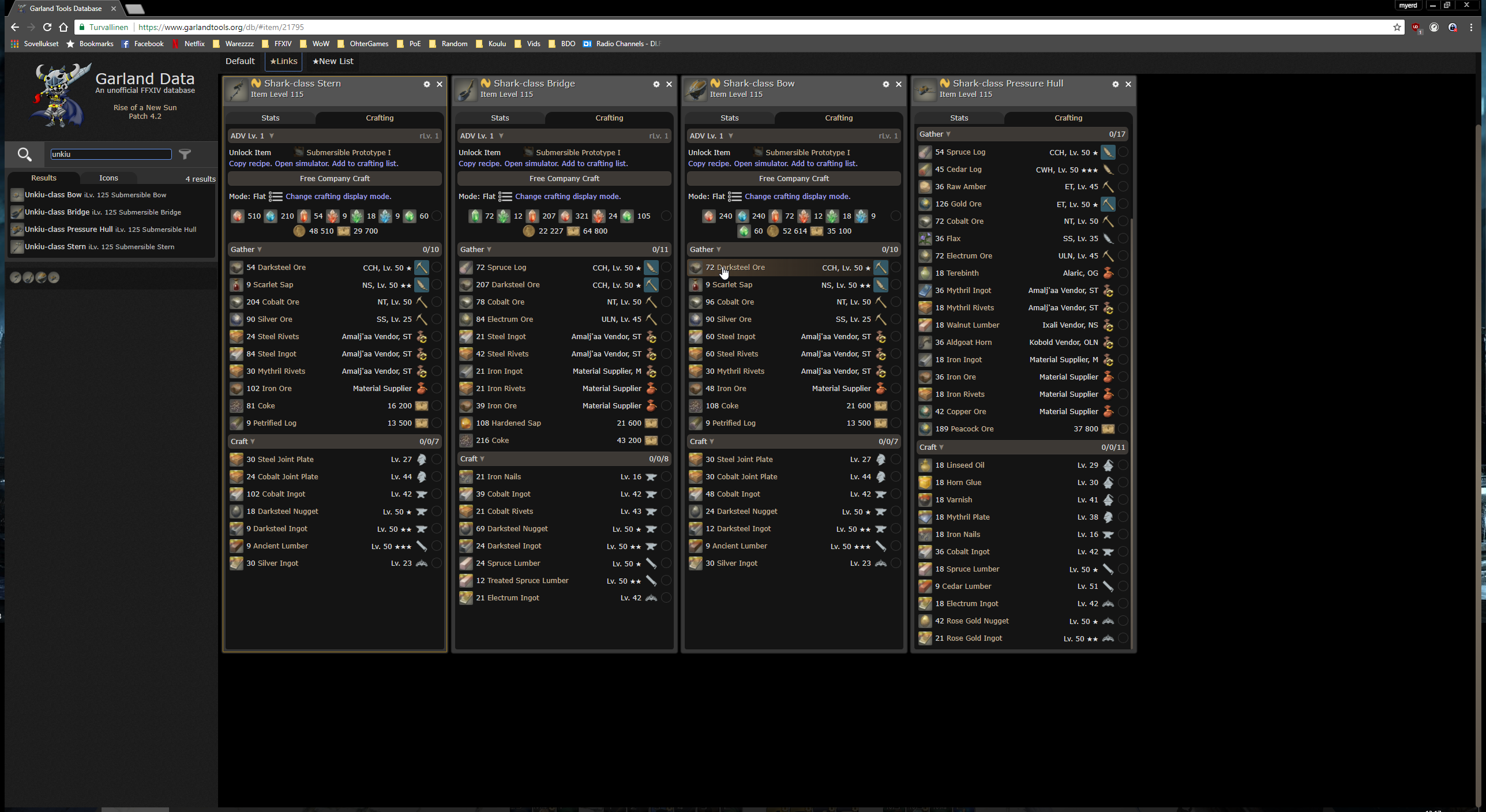The height and width of the screenshot is (812, 1486).
Task: Mark 54 Darksteel Ore as gathered
Action: [437, 268]
